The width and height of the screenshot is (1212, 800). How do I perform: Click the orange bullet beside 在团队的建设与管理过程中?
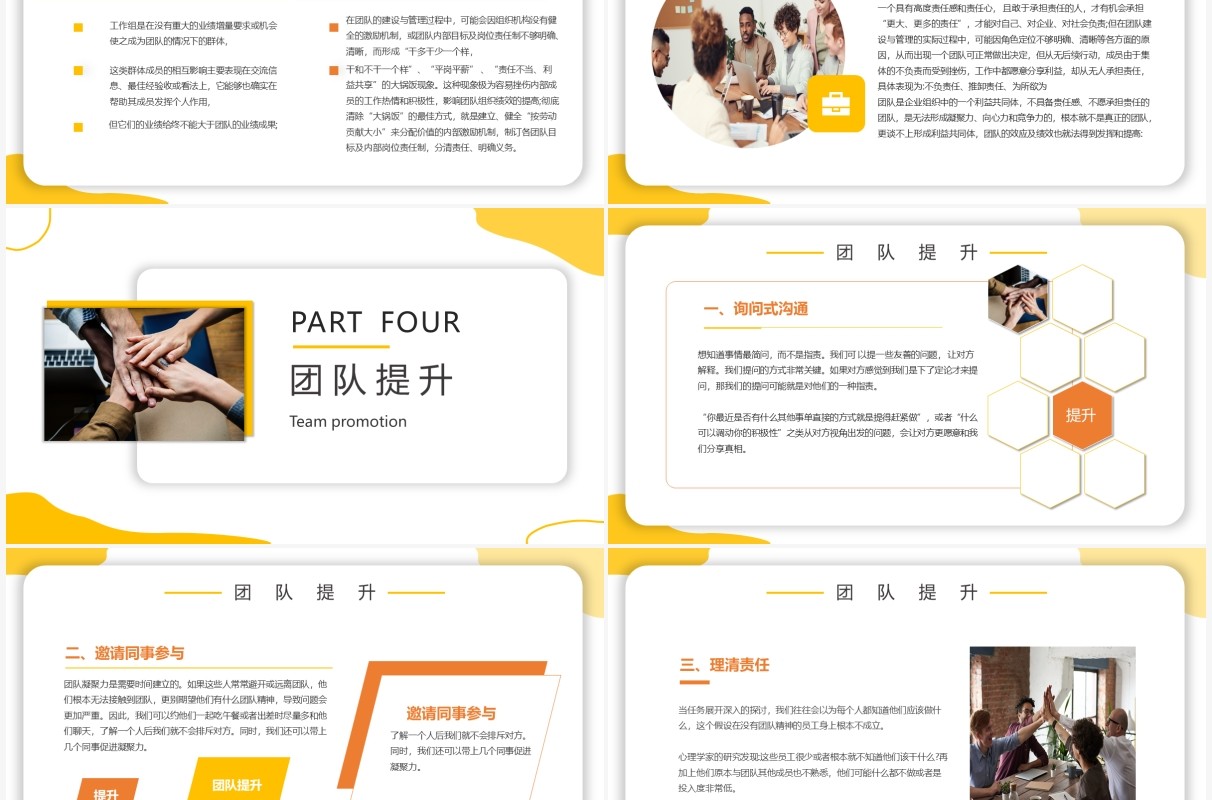coord(334,28)
